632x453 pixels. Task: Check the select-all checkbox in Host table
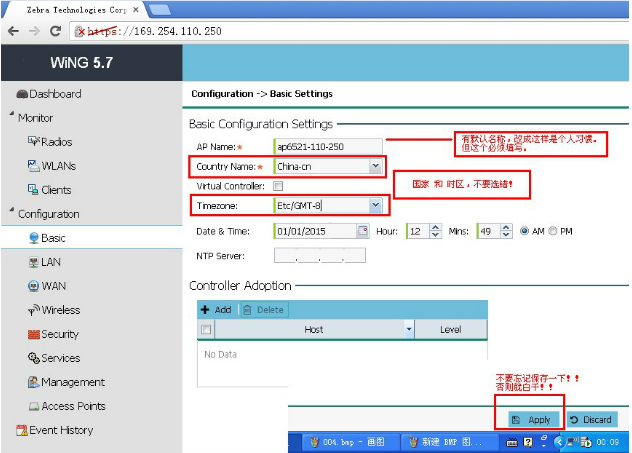click(x=206, y=329)
